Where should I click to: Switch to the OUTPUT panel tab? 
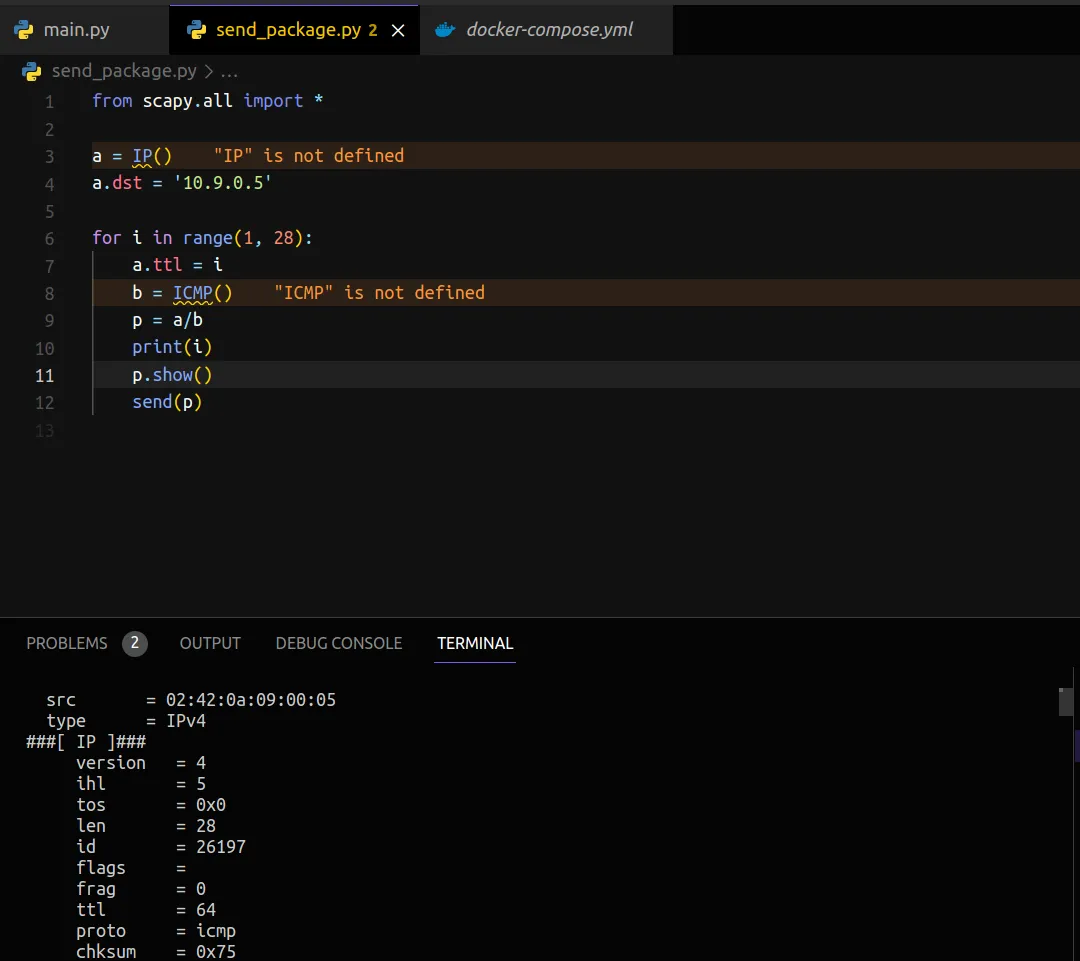(210, 643)
